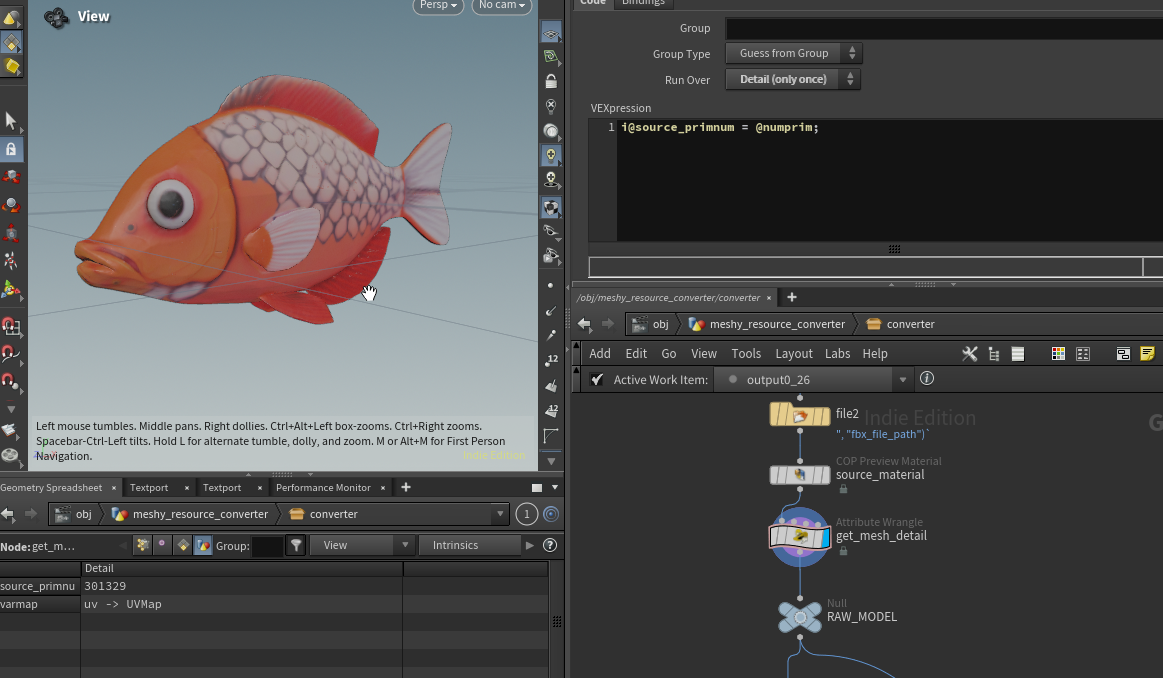Image resolution: width=1163 pixels, height=678 pixels.
Task: Click the obj segment in spreadsheet path bar
Action: coord(74,514)
